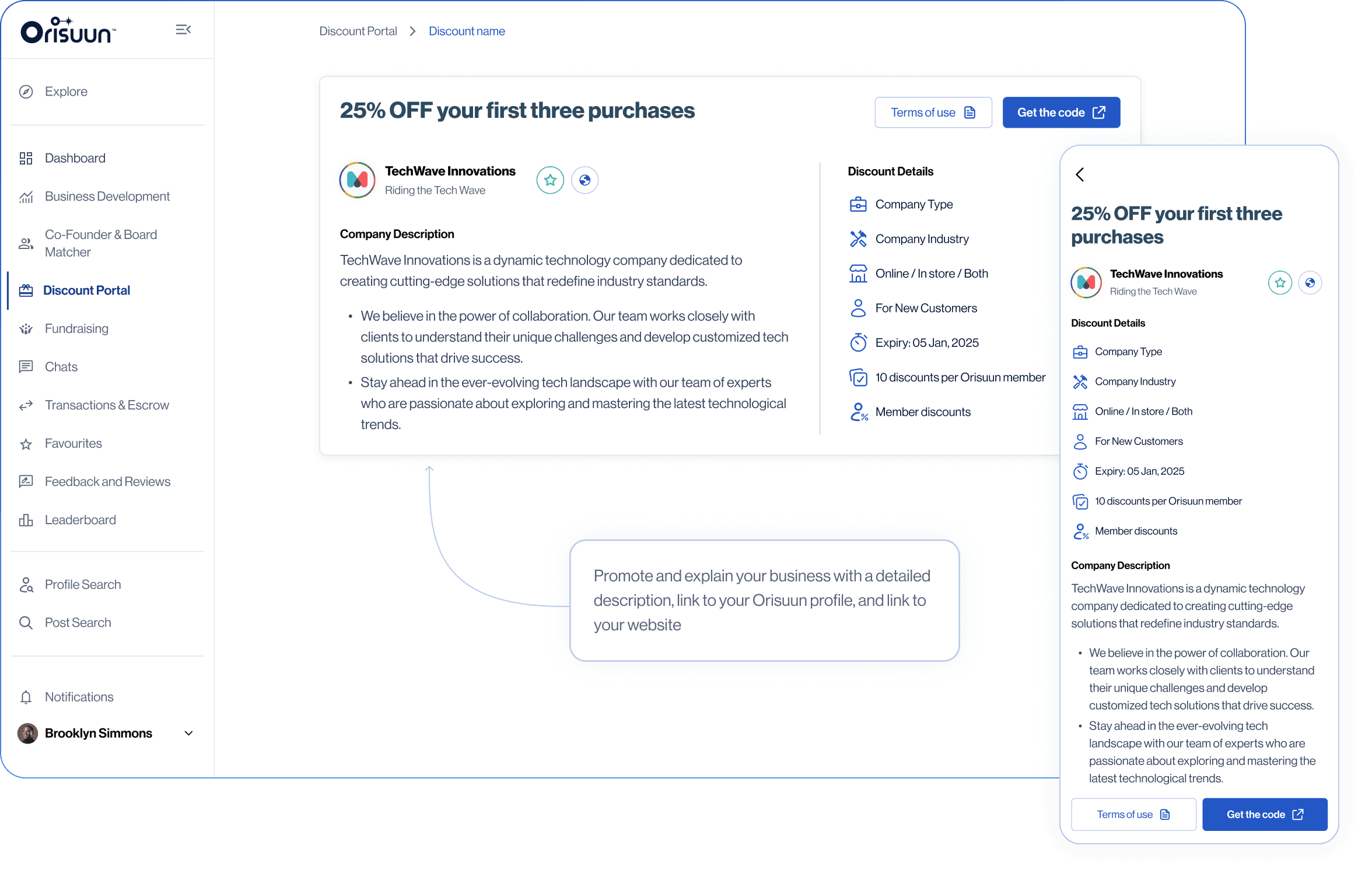Image resolution: width=1372 pixels, height=877 pixels.
Task: Click Discount Portal breadcrumb link
Action: 358,31
